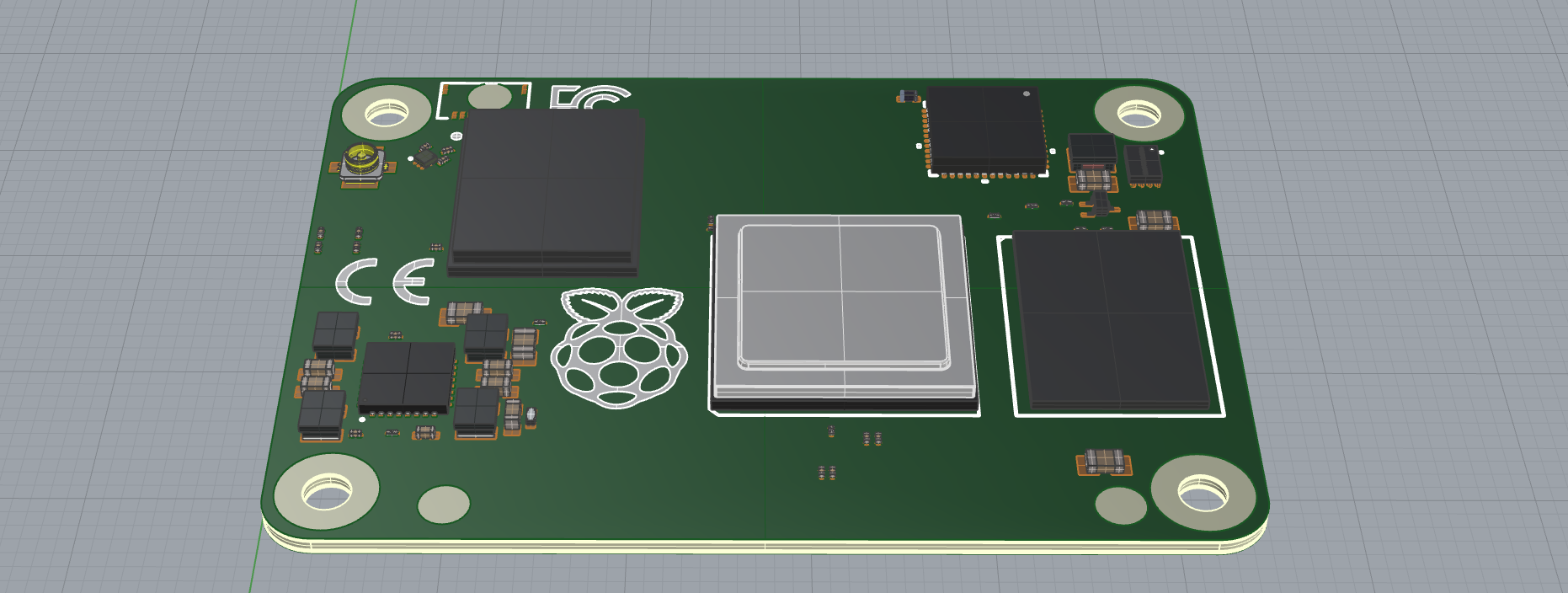
Task: Click the top-left mounting hole
Action: click(x=387, y=113)
